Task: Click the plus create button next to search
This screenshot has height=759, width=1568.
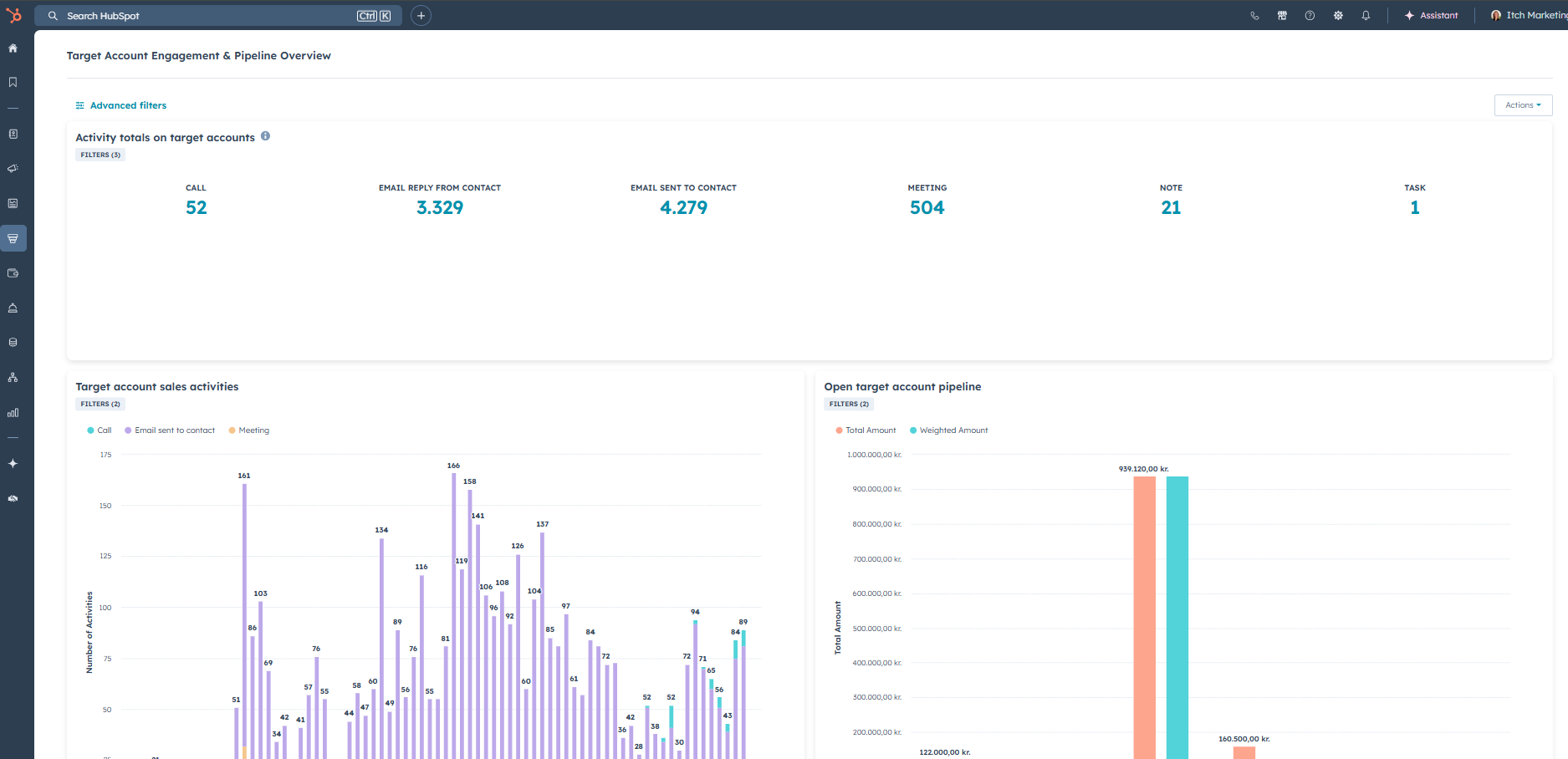Action: click(421, 15)
